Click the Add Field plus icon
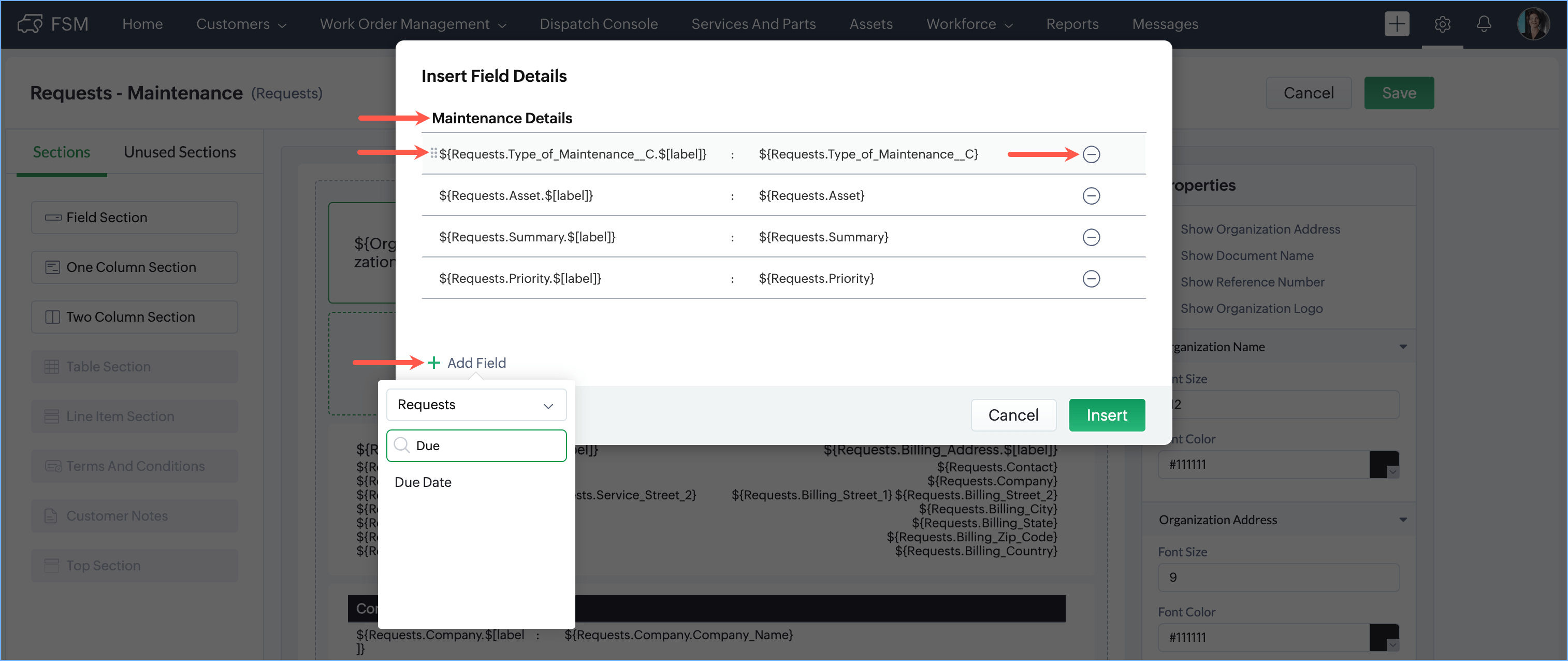 434,363
